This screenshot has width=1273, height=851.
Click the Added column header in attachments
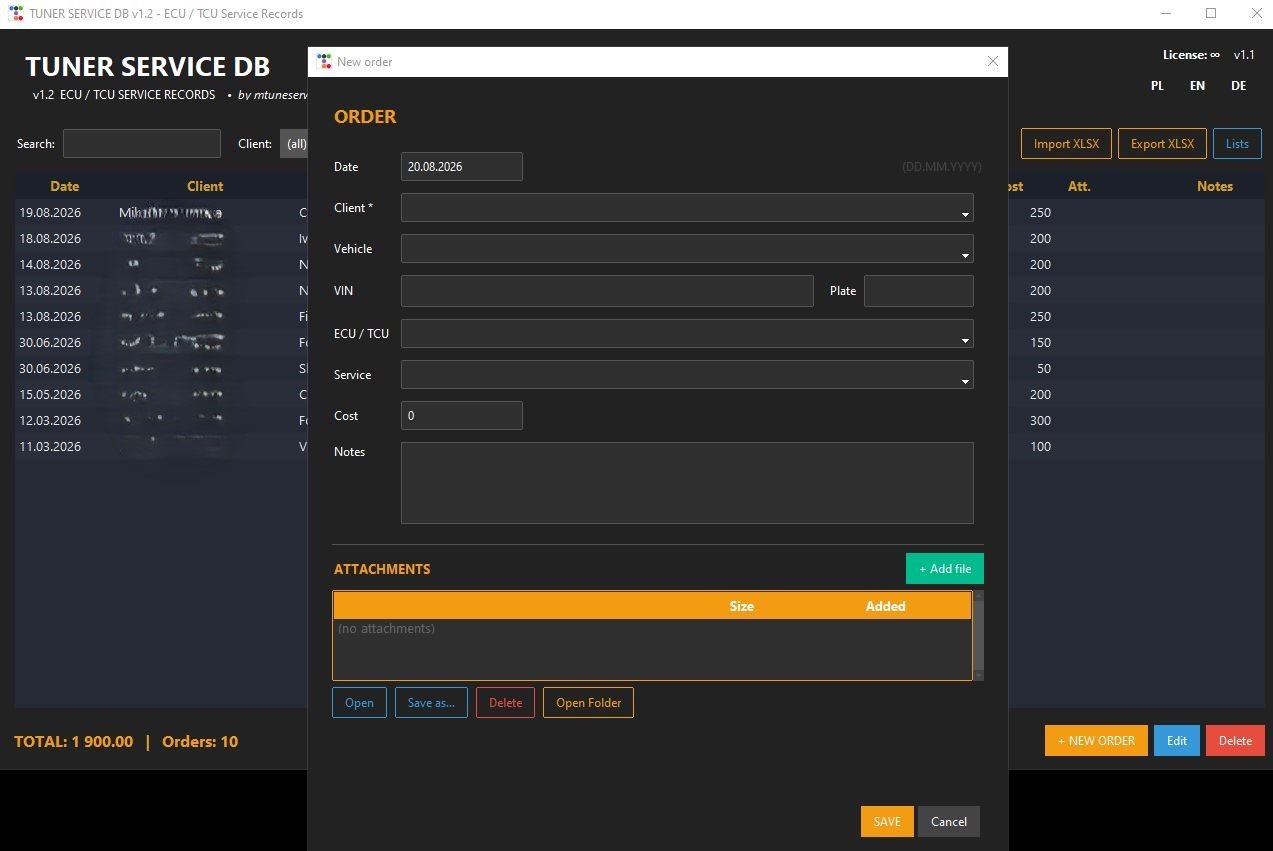click(885, 606)
